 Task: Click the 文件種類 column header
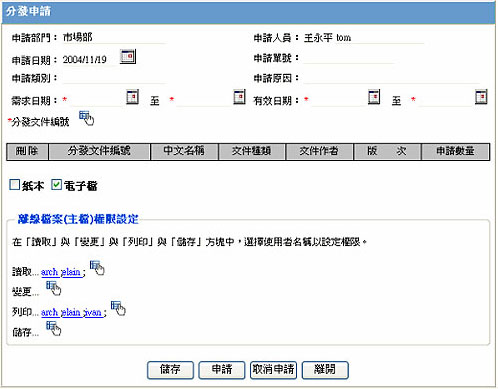tap(252, 152)
